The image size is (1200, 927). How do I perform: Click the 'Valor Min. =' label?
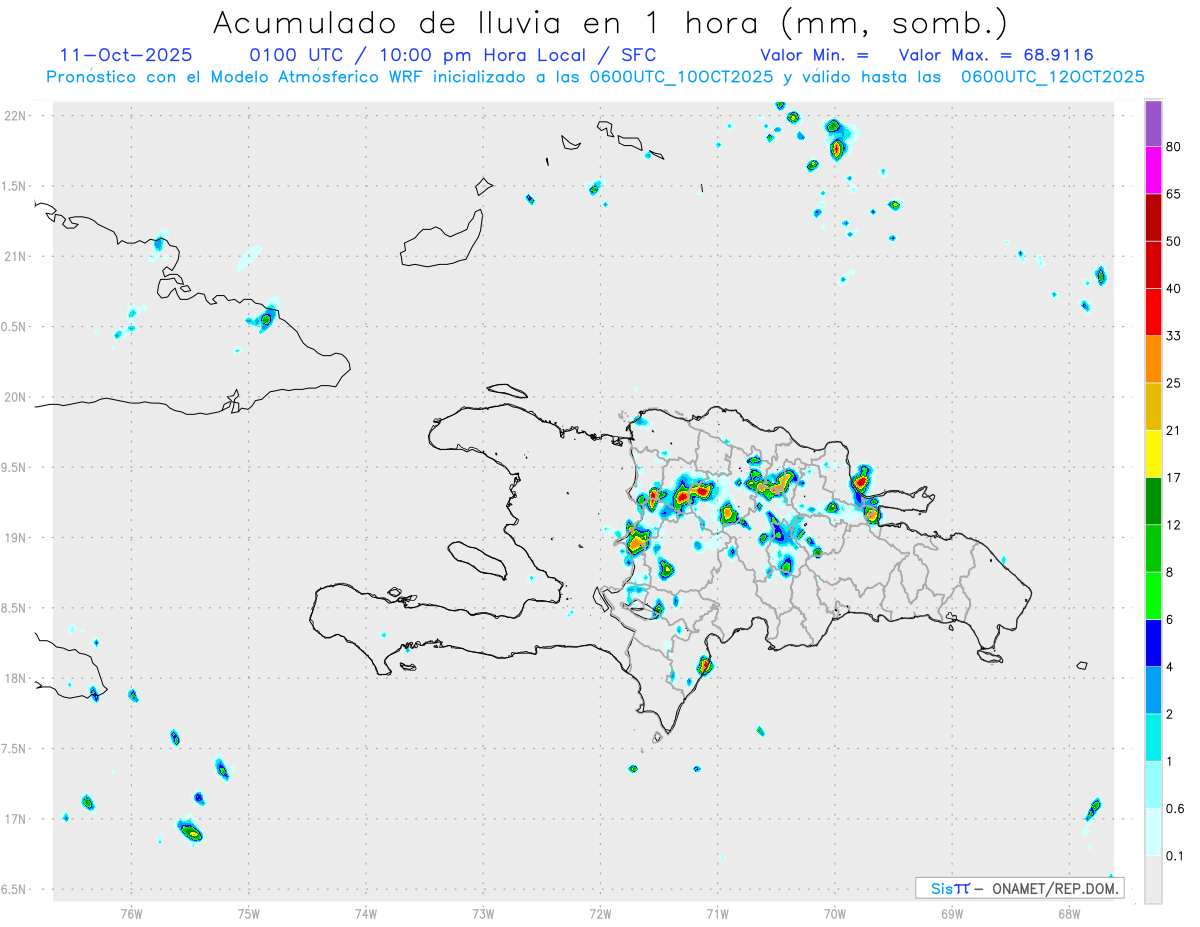click(814, 55)
